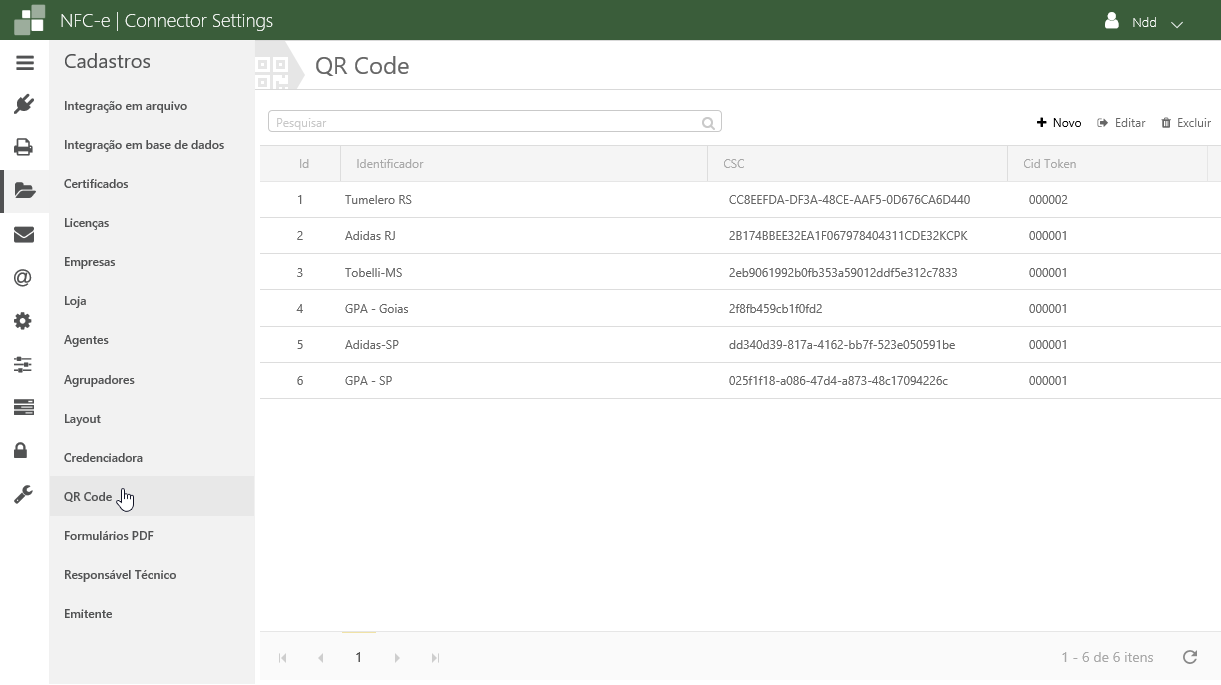Expand the Ndd user dropdown
Screen dimensions: 1221x685
(x=1144, y=22)
